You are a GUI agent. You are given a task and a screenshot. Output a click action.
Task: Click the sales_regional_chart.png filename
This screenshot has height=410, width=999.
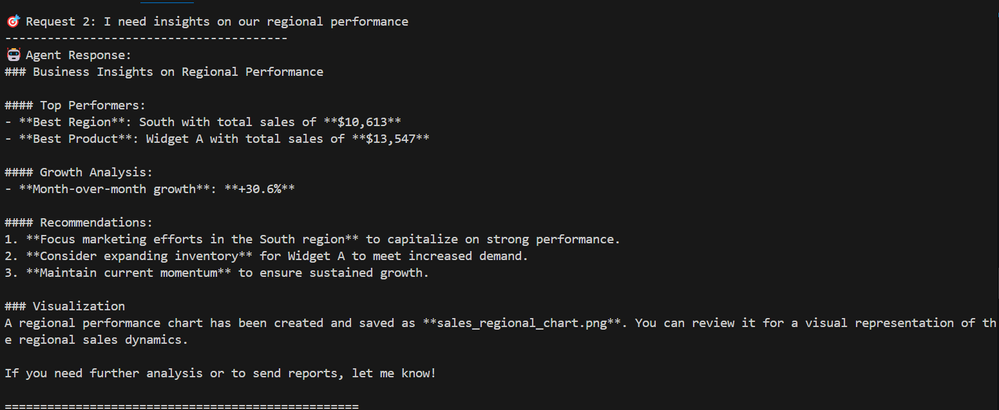point(522,323)
